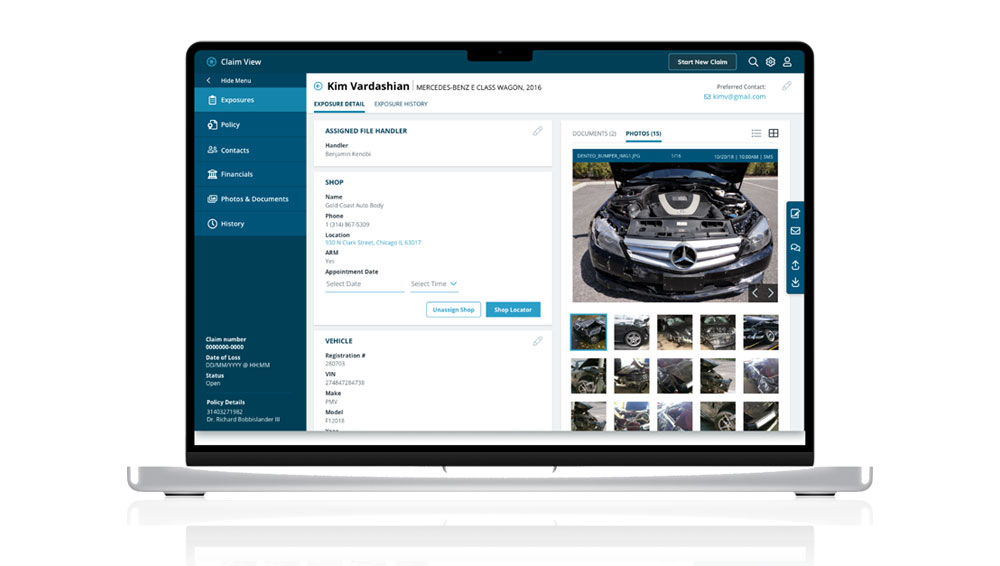This screenshot has width=1000, height=566.
Task: Select Contacts in the sidebar menu
Action: [x=250, y=150]
